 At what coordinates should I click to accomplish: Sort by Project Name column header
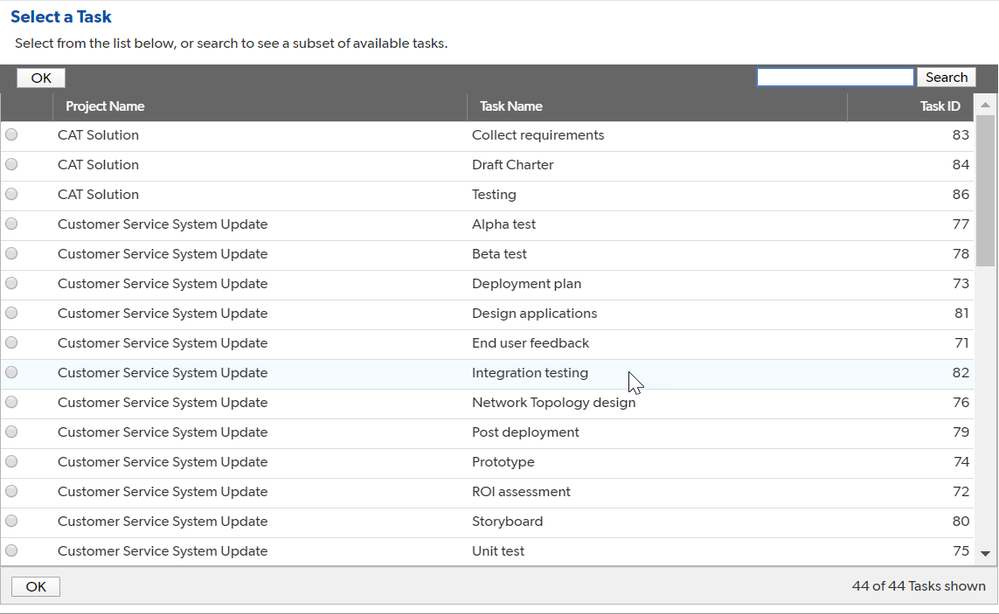(x=105, y=106)
